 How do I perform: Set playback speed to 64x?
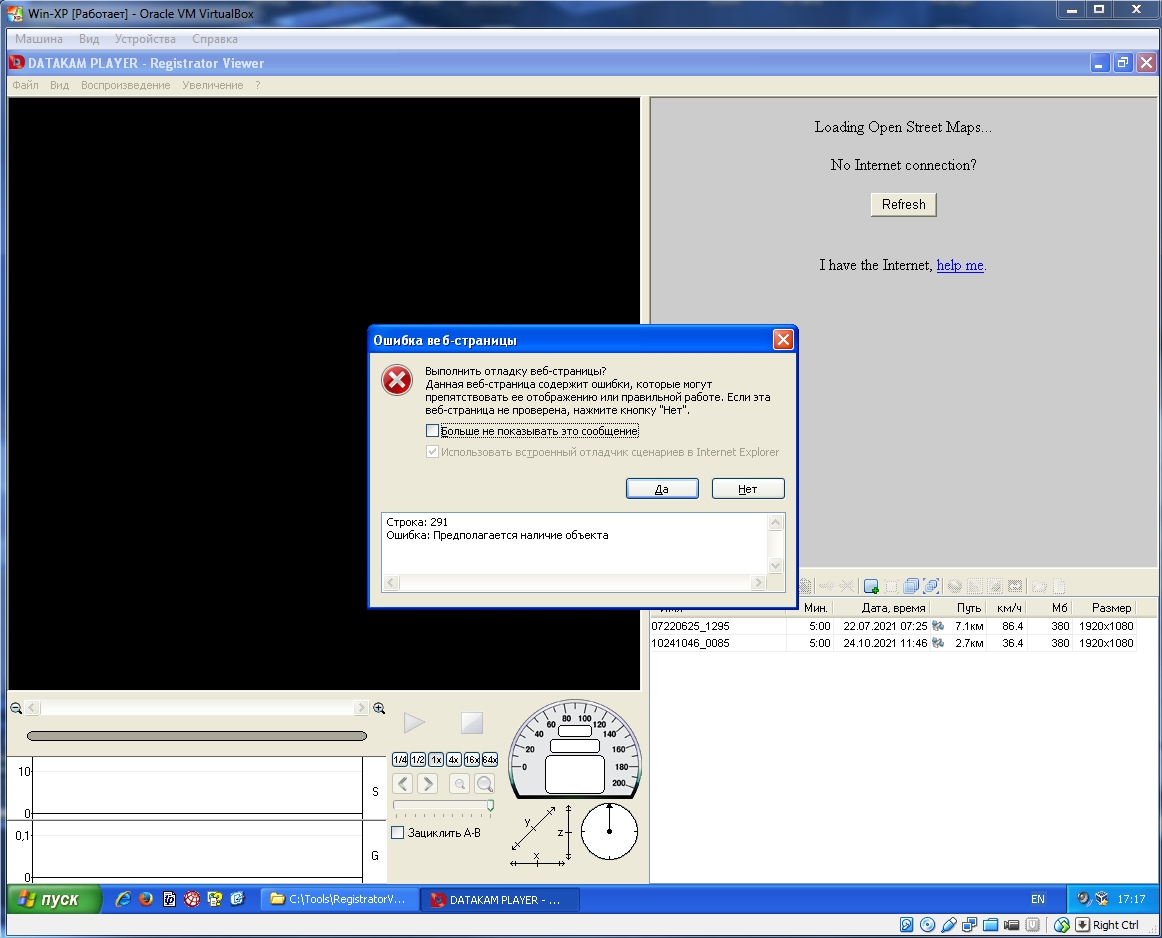490,759
